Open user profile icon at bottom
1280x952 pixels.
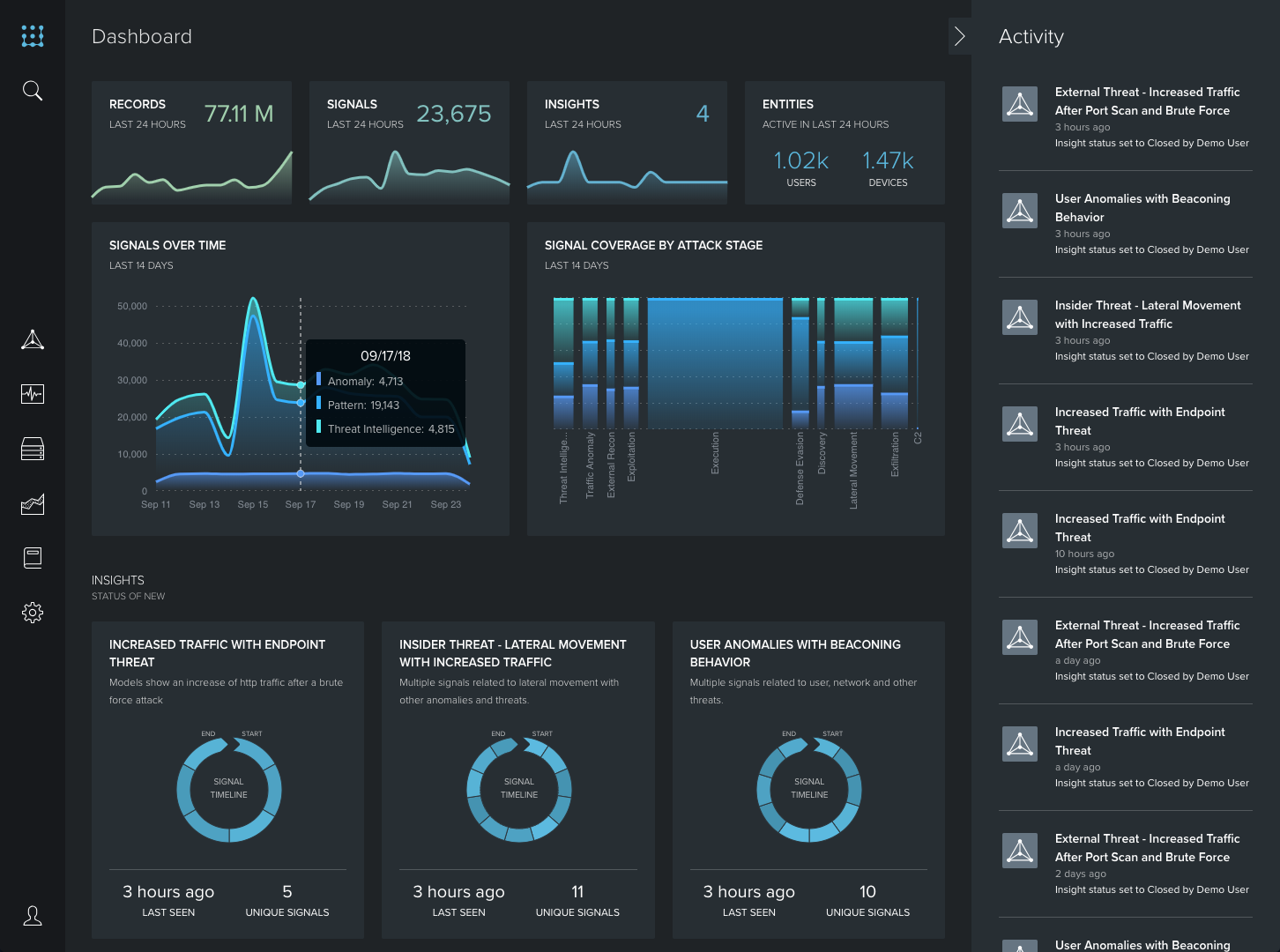click(x=33, y=917)
